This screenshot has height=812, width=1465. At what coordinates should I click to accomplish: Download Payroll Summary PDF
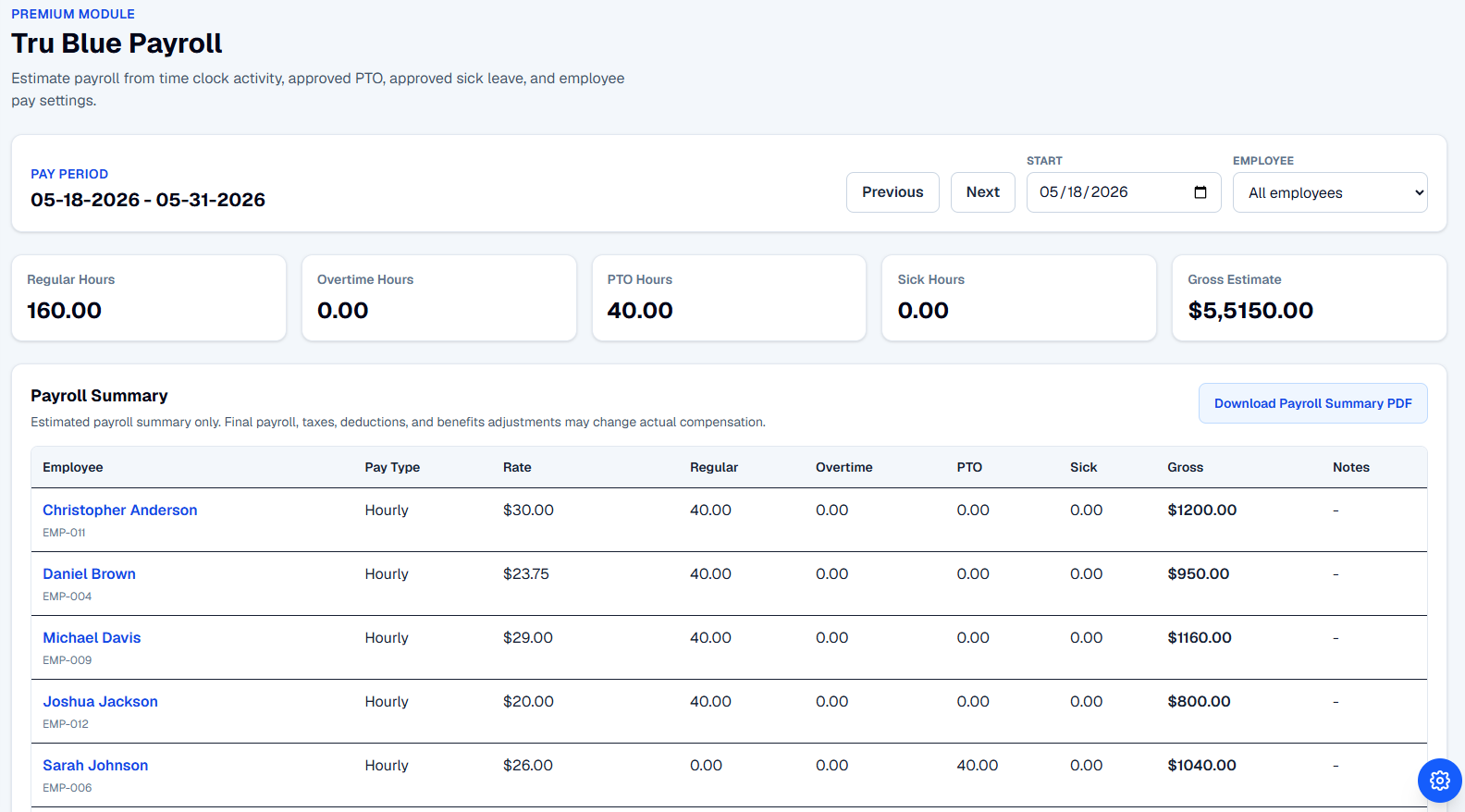click(1312, 403)
